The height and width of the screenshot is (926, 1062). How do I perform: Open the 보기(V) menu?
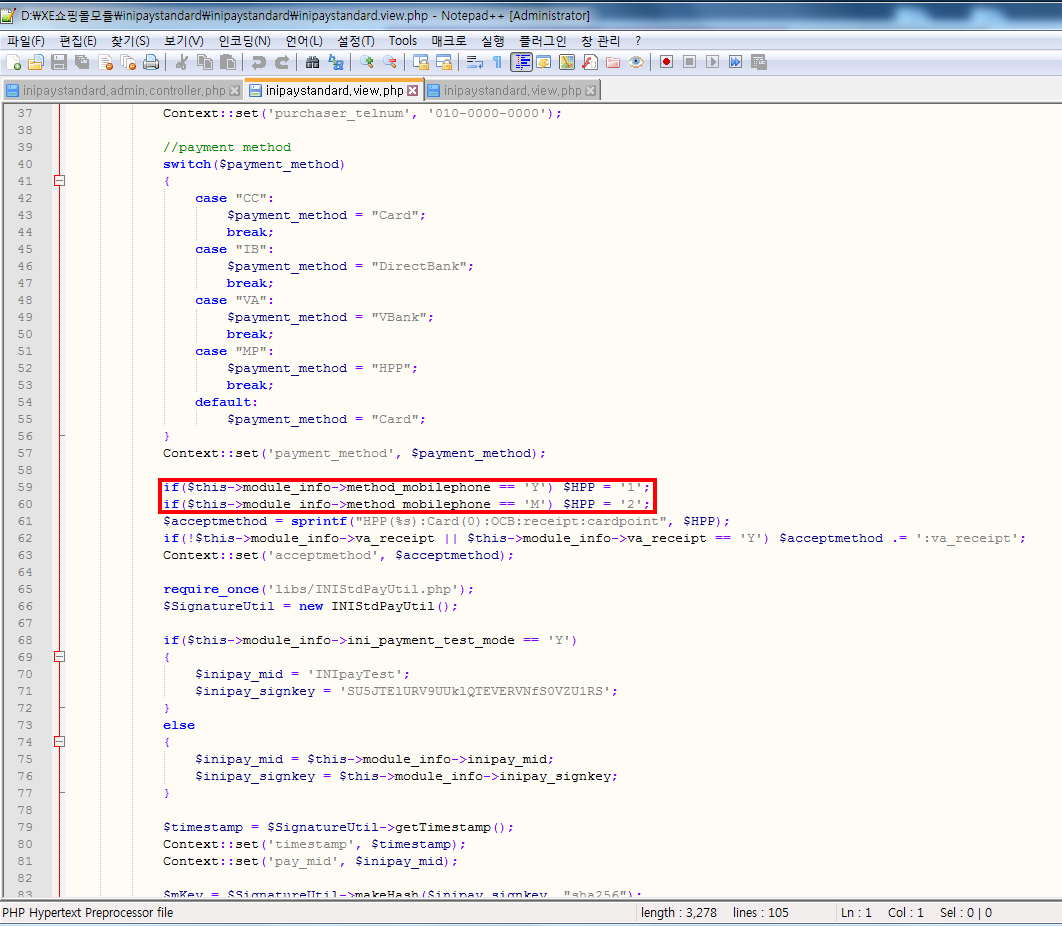[x=184, y=41]
